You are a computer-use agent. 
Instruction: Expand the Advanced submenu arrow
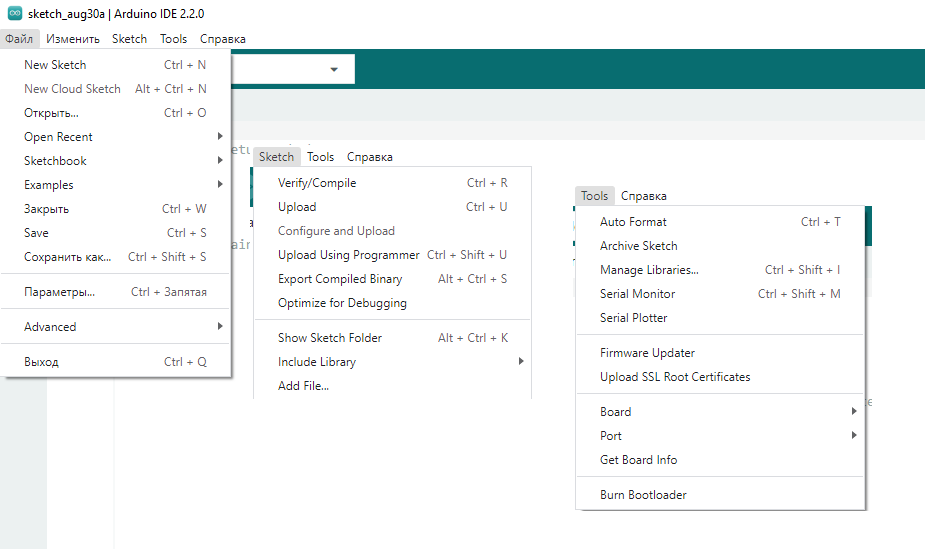[219, 326]
